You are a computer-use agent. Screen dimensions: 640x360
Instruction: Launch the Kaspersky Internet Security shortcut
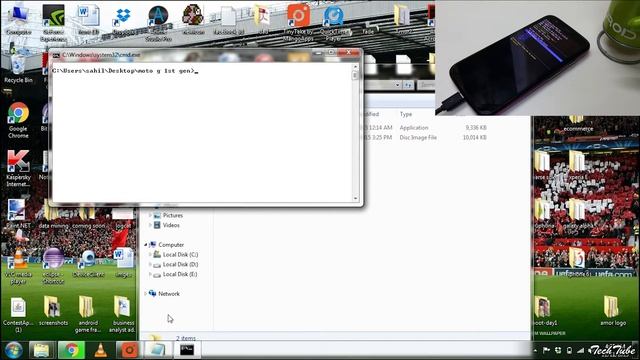coord(18,168)
